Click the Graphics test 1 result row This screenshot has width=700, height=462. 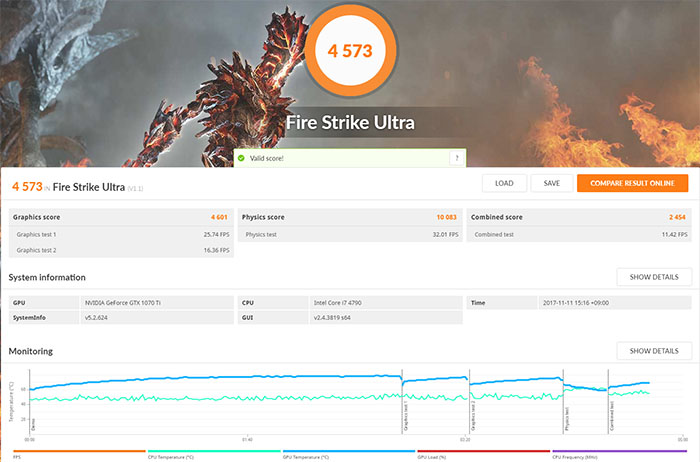click(120, 234)
